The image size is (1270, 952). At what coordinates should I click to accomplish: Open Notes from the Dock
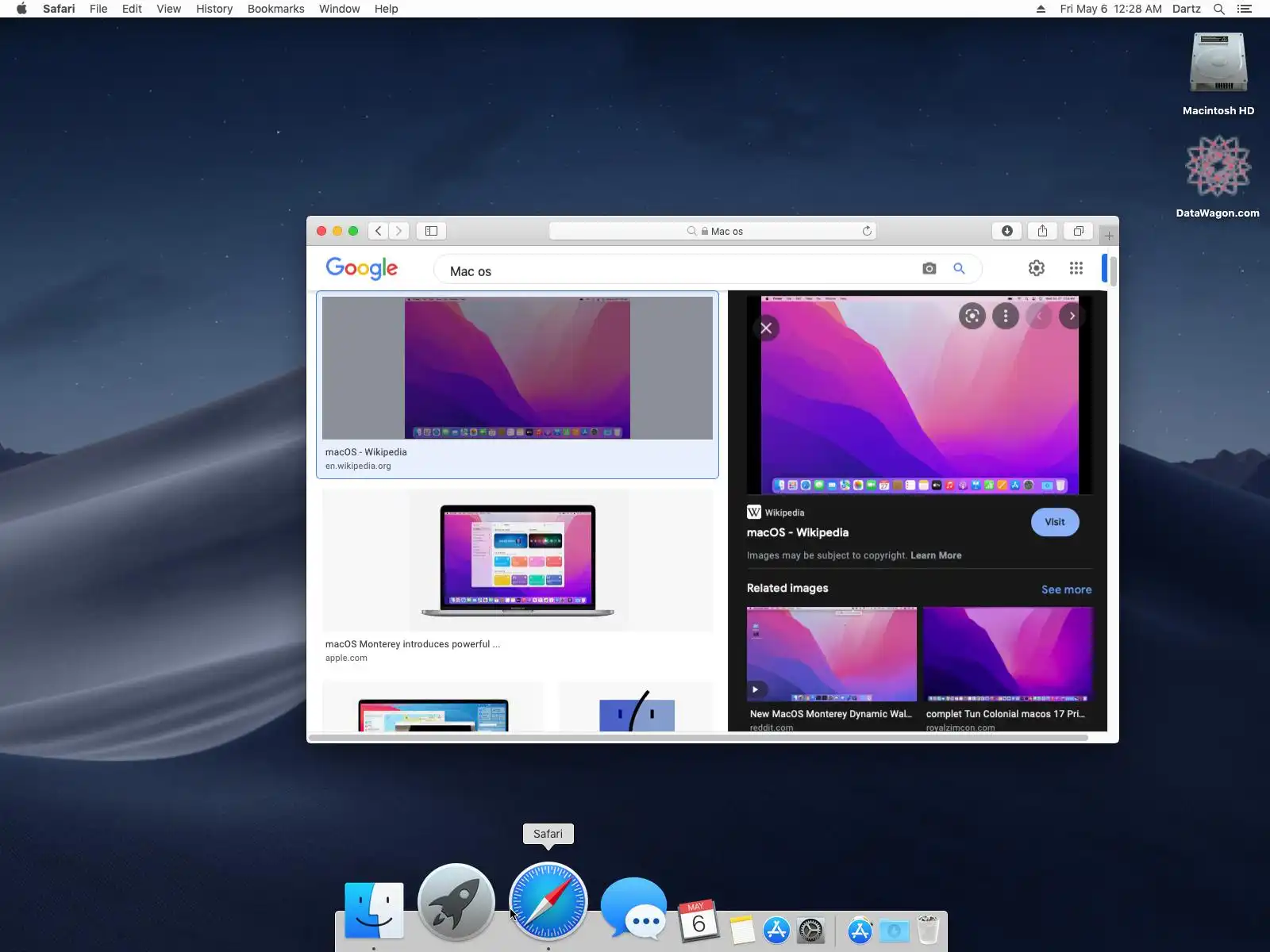(742, 930)
